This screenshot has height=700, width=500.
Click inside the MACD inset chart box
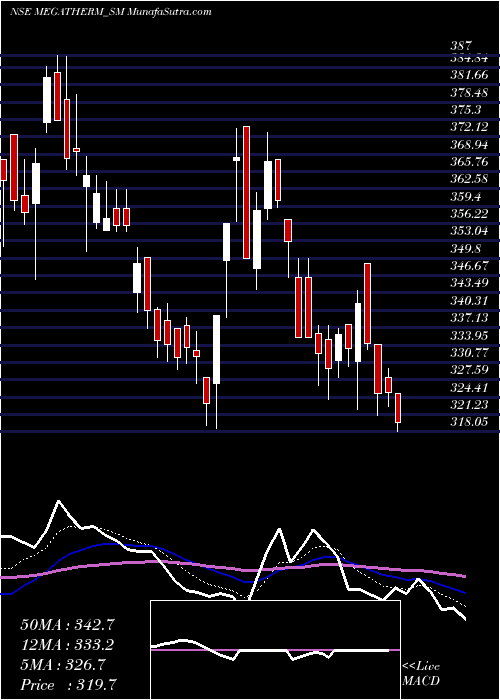275,650
